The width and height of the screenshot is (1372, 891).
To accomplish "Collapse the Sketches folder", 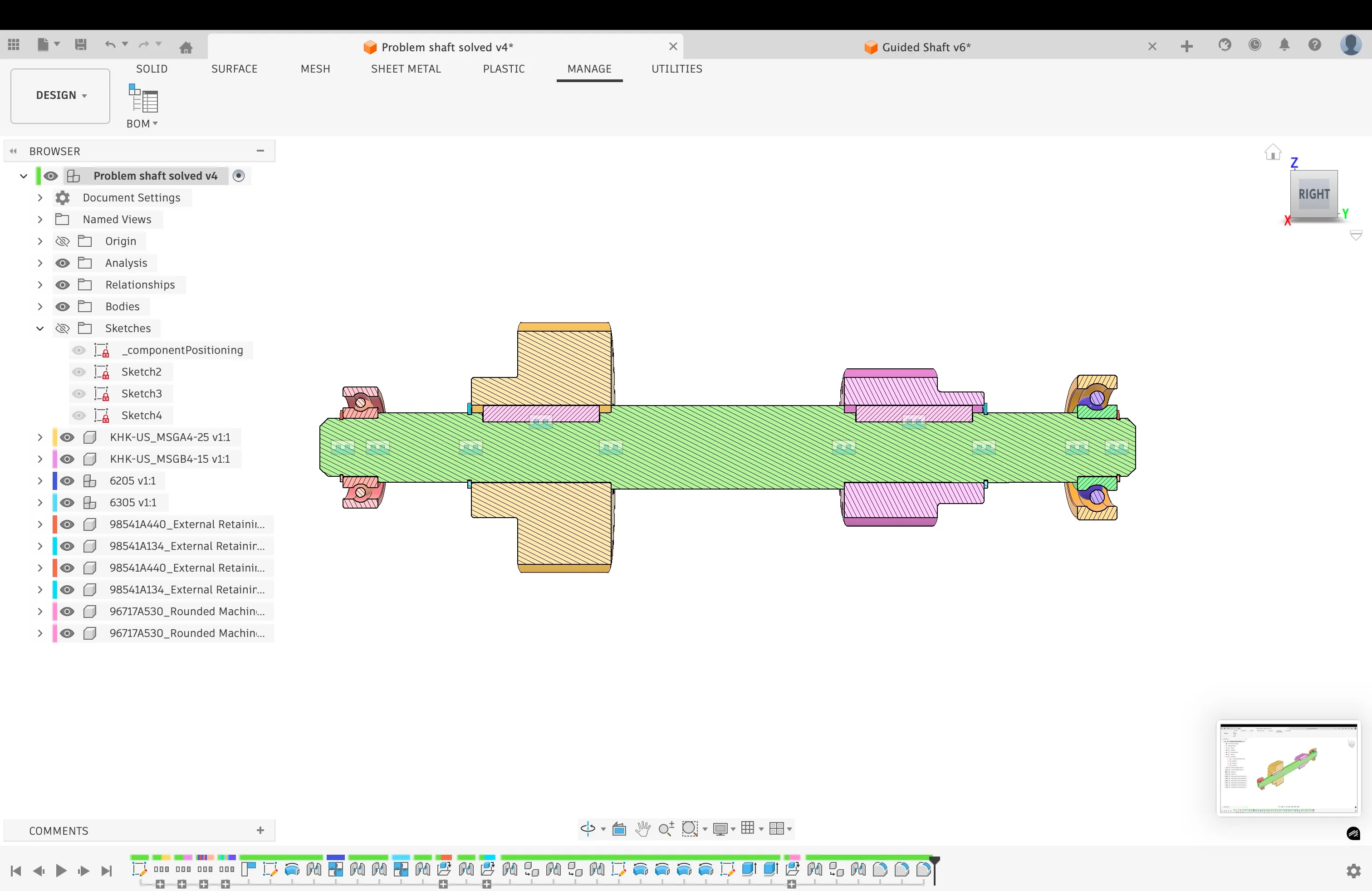I will coord(40,328).
